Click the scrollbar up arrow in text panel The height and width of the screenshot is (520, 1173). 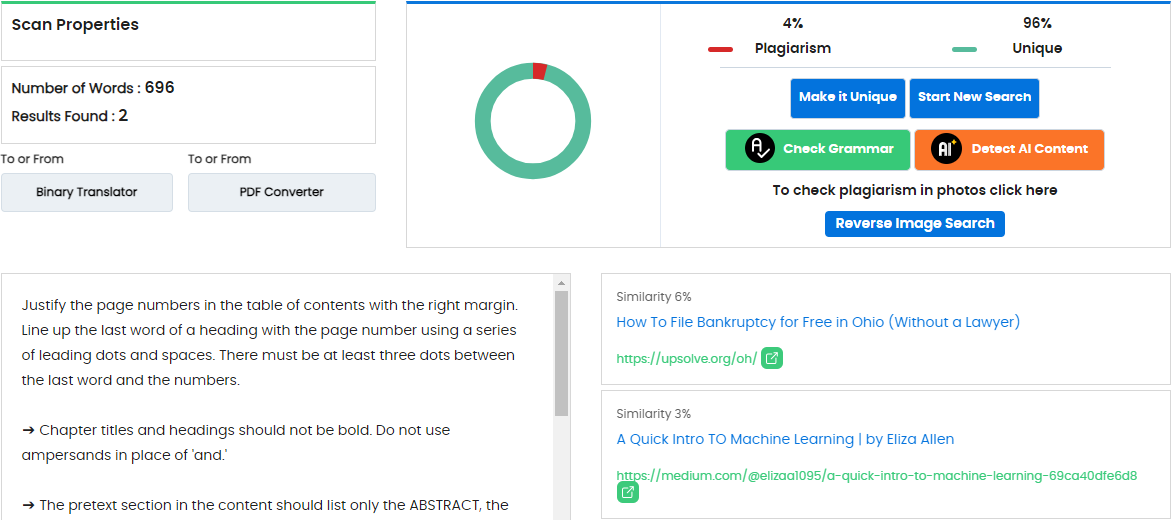click(561, 282)
